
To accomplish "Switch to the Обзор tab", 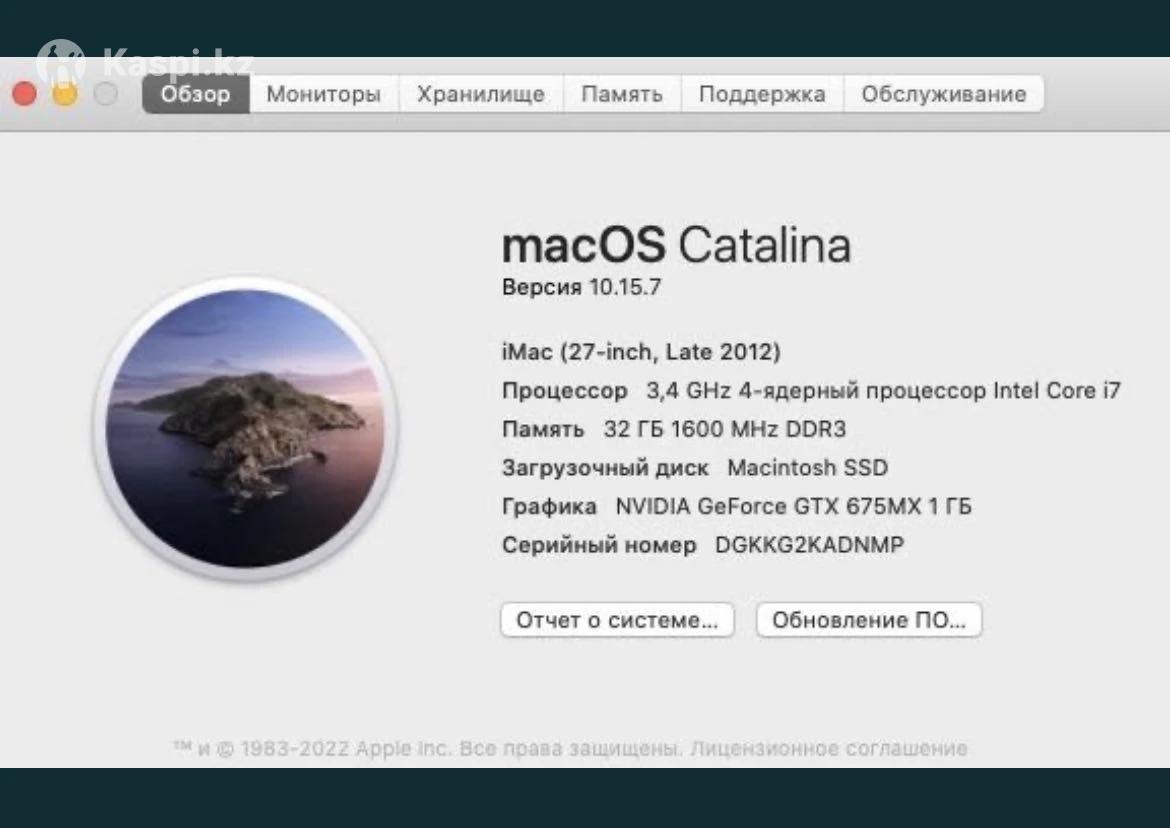I will [195, 94].
